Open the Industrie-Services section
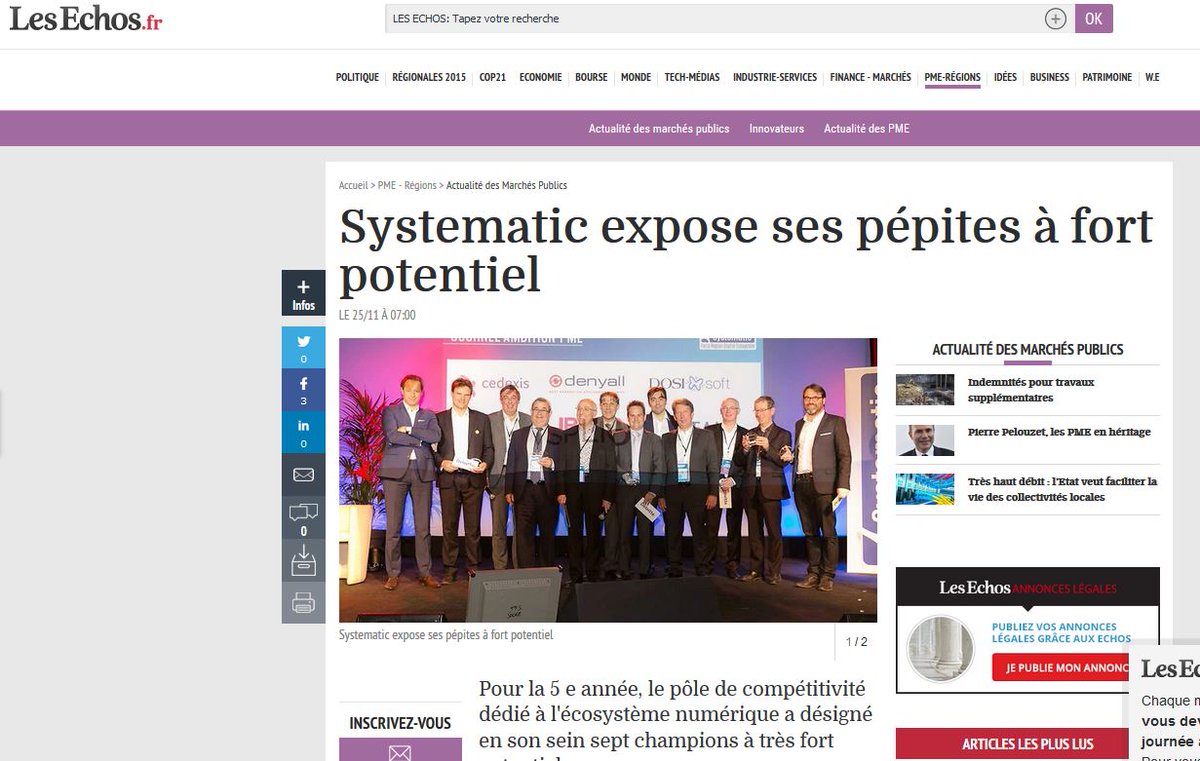Viewport: 1200px width, 761px height. coord(775,77)
